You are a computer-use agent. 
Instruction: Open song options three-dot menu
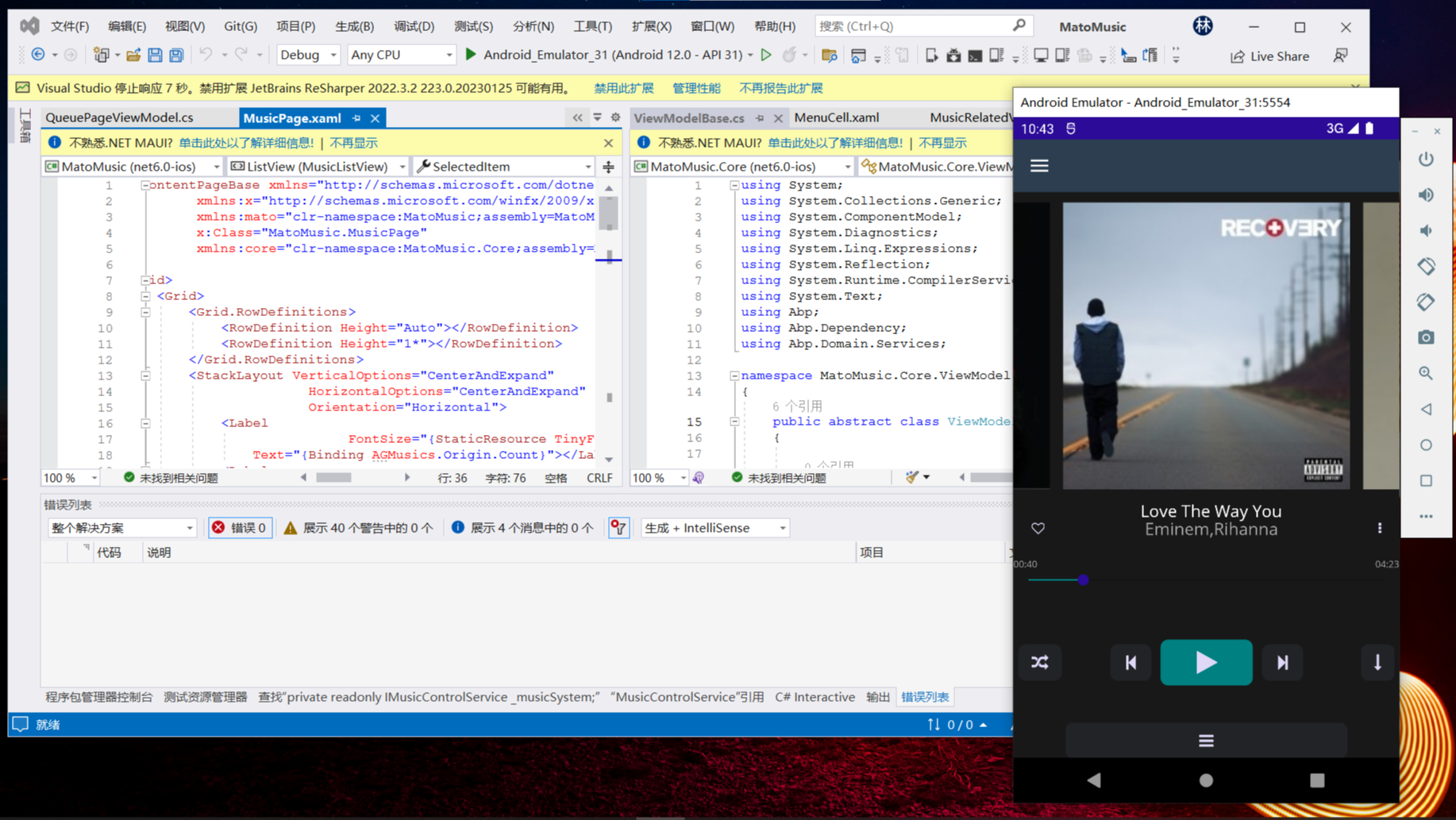pos(1380,529)
